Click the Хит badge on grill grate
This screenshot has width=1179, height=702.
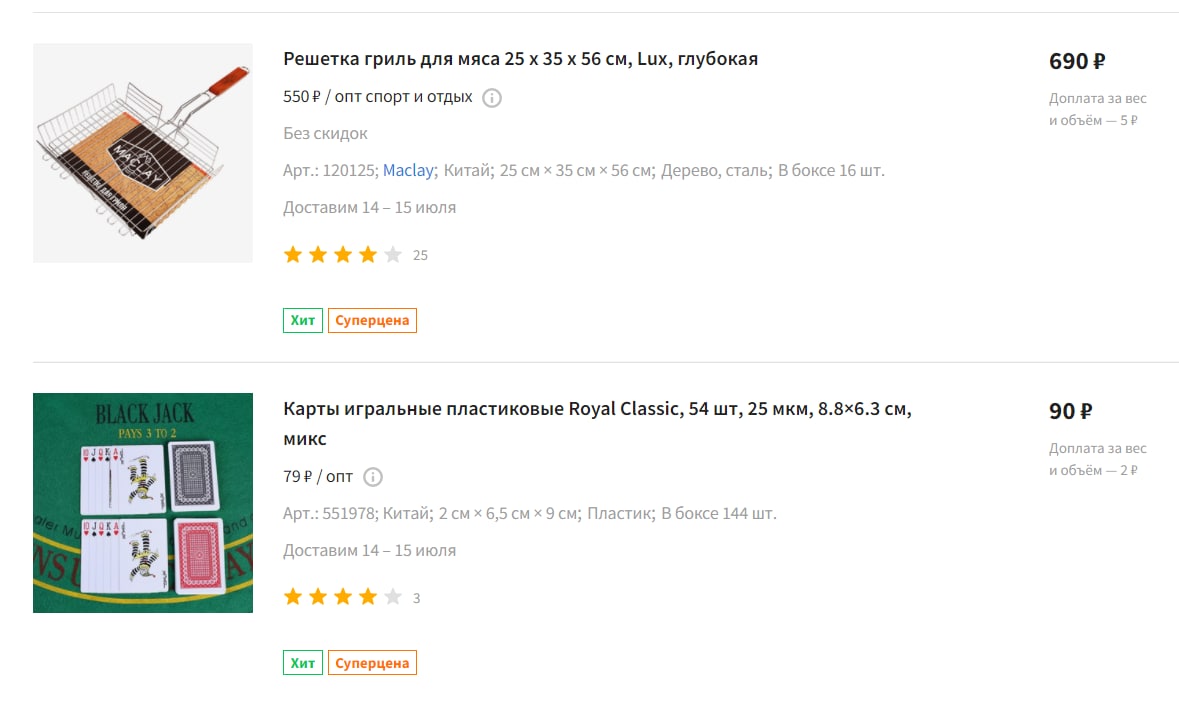303,320
